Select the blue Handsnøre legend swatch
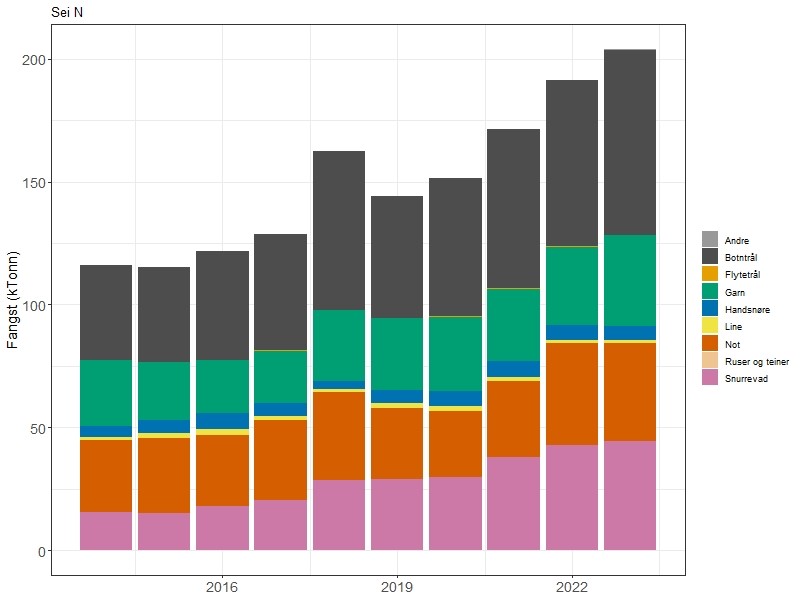 [x=710, y=308]
